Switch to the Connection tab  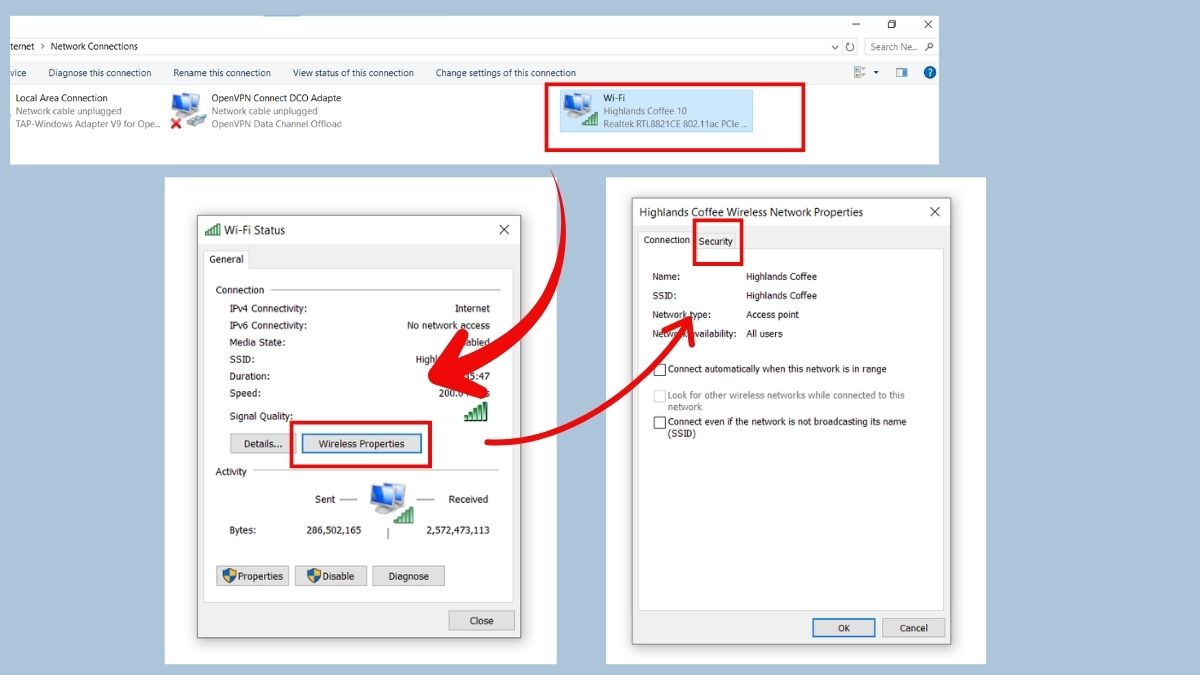point(667,240)
